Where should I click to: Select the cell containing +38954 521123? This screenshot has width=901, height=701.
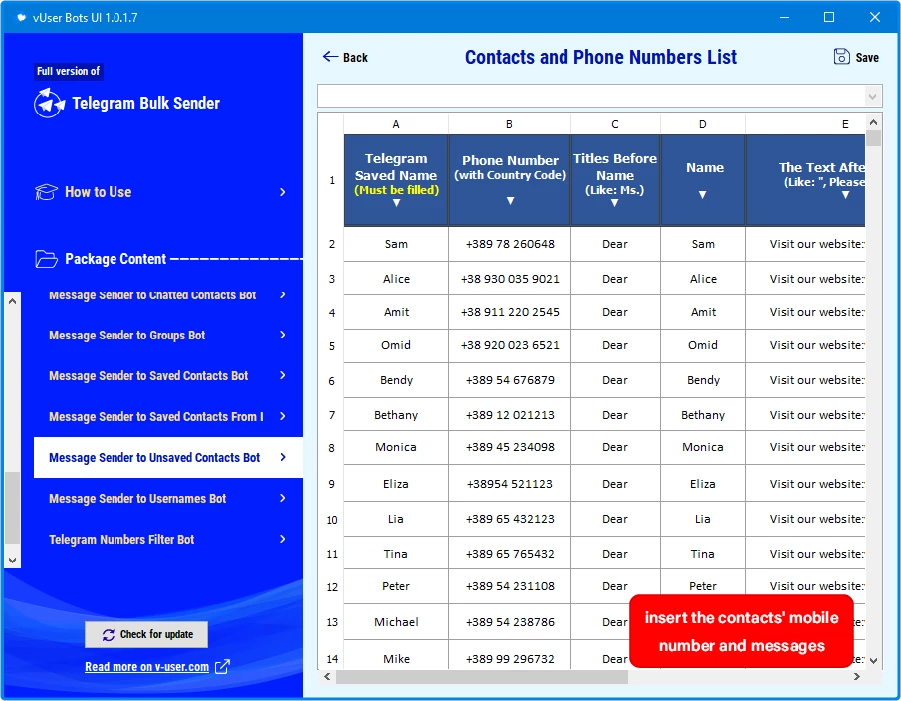click(x=510, y=484)
